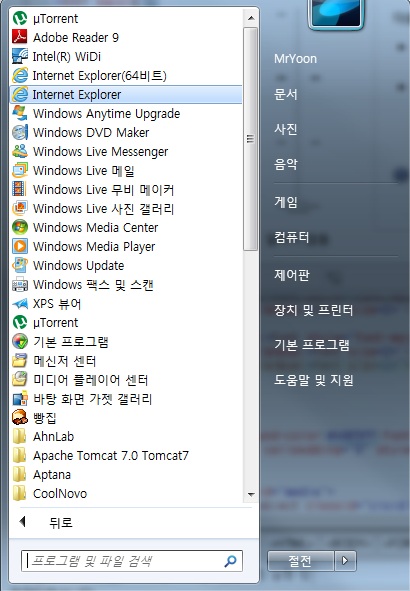This screenshot has width=410, height=591.
Task: Open 컴퓨터 in the right pane
Action: [x=292, y=237]
